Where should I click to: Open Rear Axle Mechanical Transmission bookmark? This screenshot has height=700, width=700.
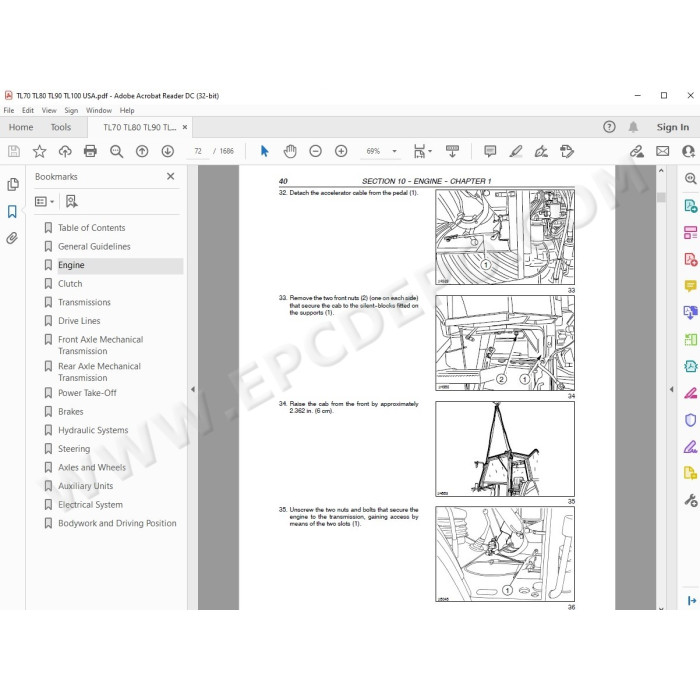[x=99, y=372]
